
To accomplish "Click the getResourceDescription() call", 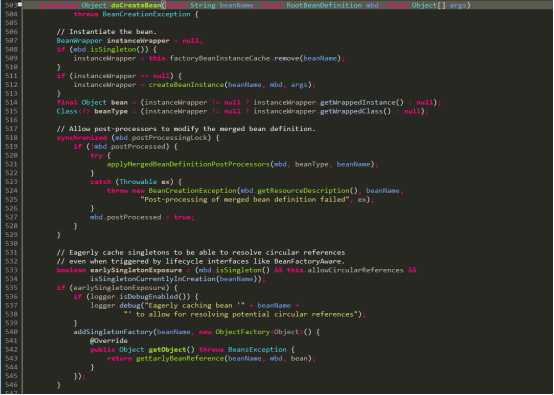I will pos(307,191).
